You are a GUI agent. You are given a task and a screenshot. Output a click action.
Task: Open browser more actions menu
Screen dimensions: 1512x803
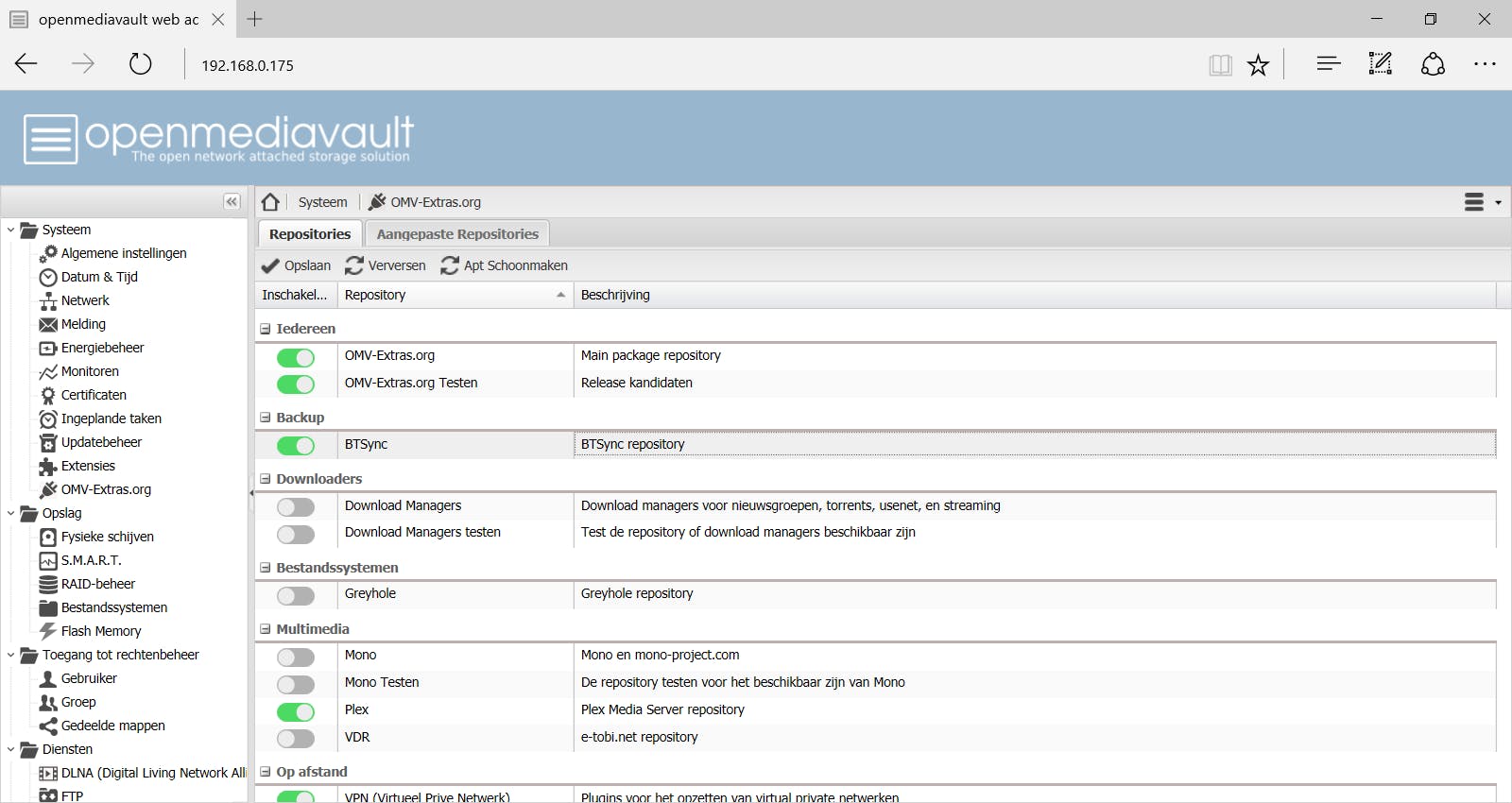[x=1485, y=64]
